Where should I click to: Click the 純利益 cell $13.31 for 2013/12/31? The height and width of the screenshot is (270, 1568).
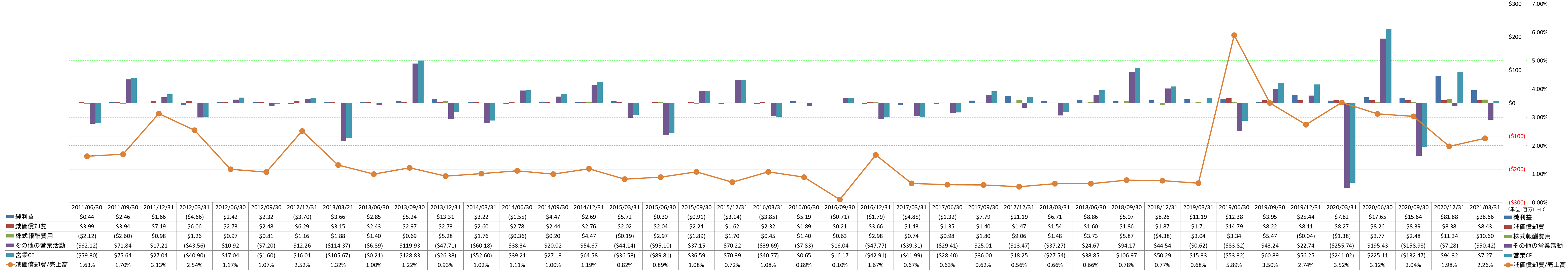click(446, 217)
